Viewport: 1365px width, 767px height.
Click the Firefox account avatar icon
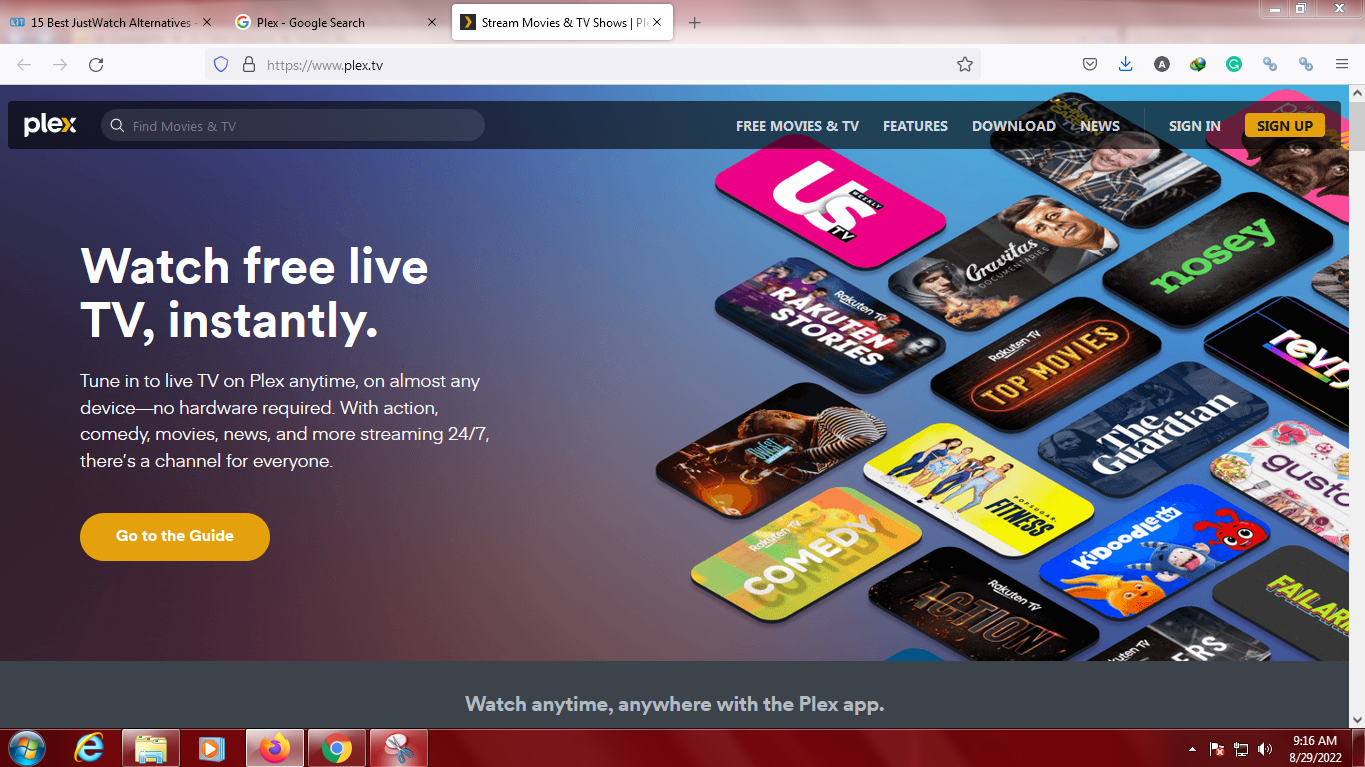coord(1161,65)
